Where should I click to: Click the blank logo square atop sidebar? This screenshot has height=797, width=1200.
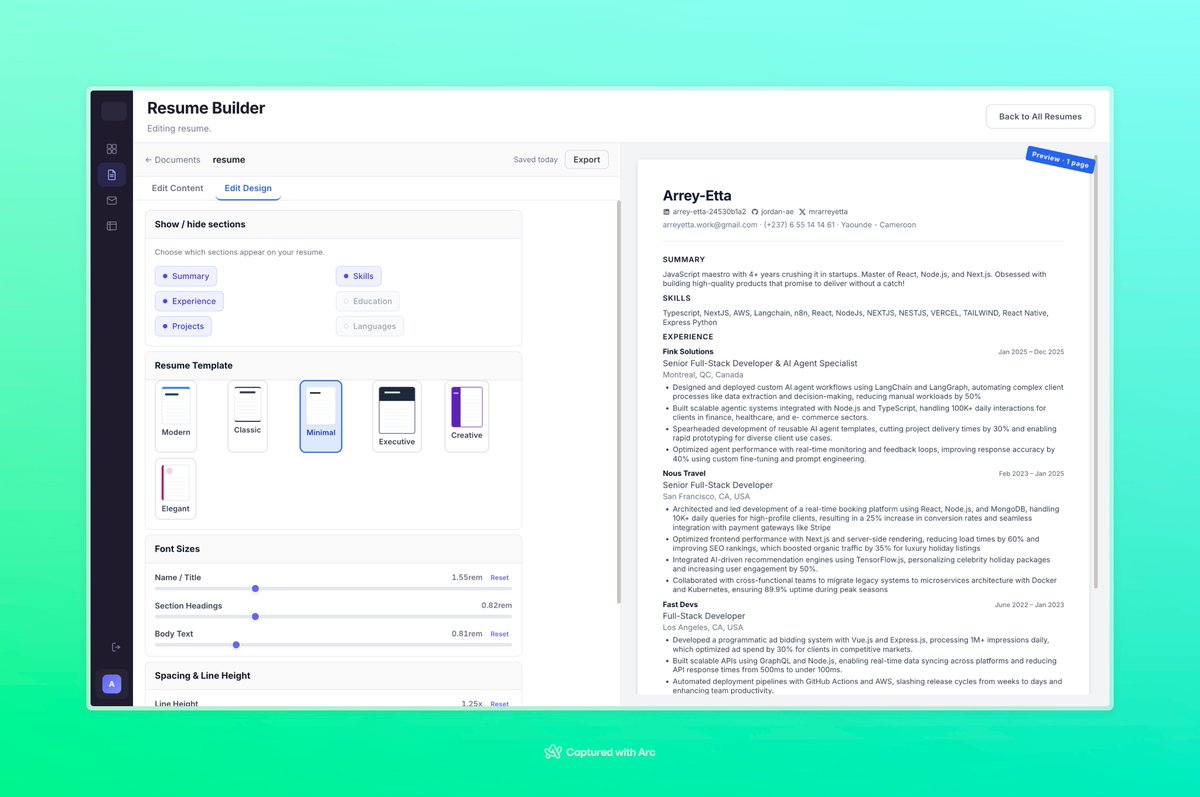[114, 111]
